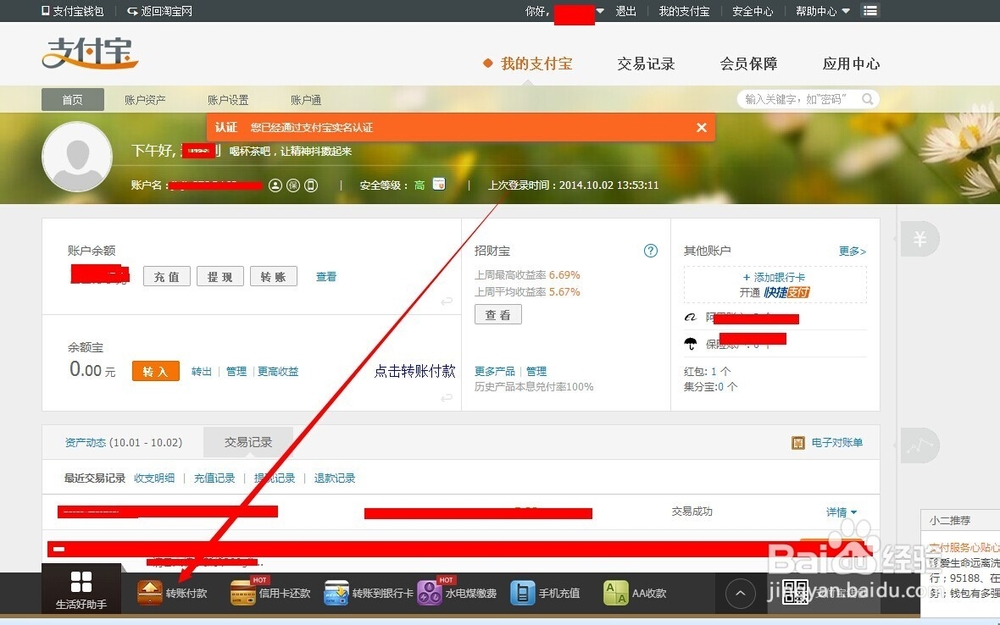
Task: Click 收支明细 link
Action: coord(154,478)
